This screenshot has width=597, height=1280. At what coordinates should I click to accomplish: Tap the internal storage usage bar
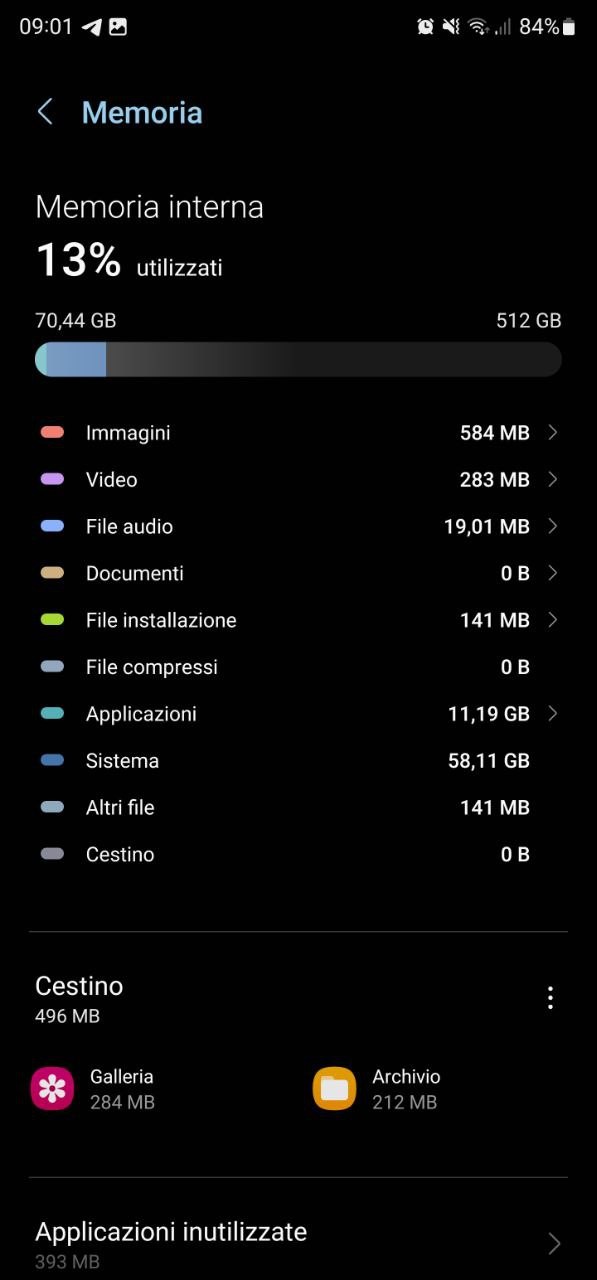click(298, 359)
